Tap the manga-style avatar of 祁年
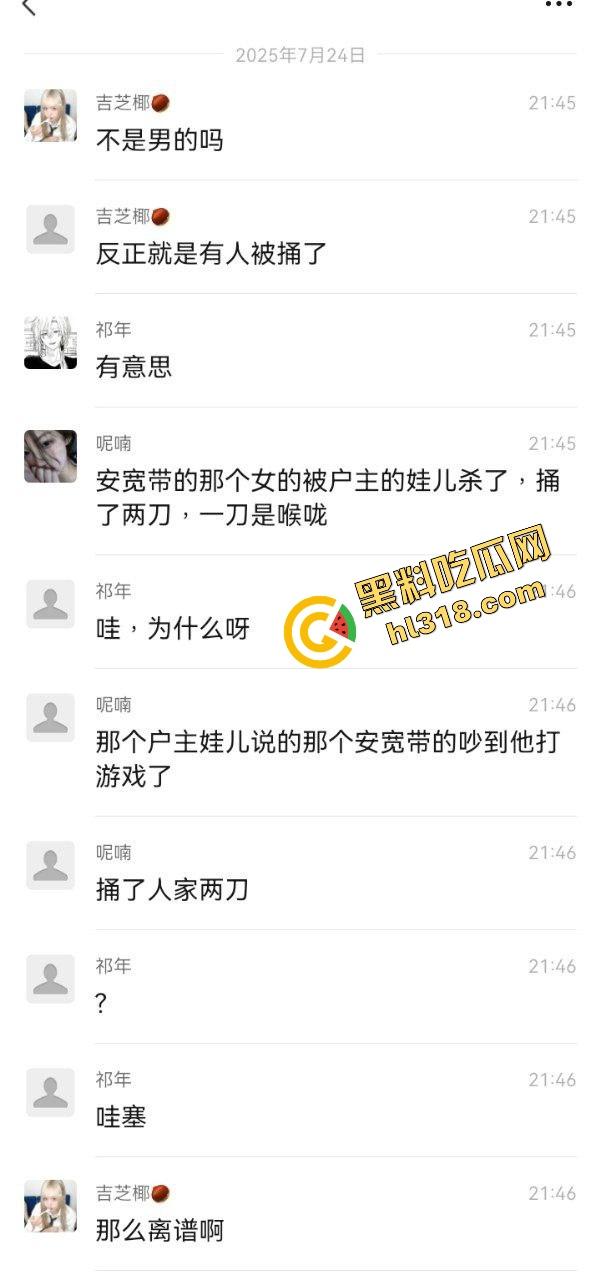 coord(50,342)
